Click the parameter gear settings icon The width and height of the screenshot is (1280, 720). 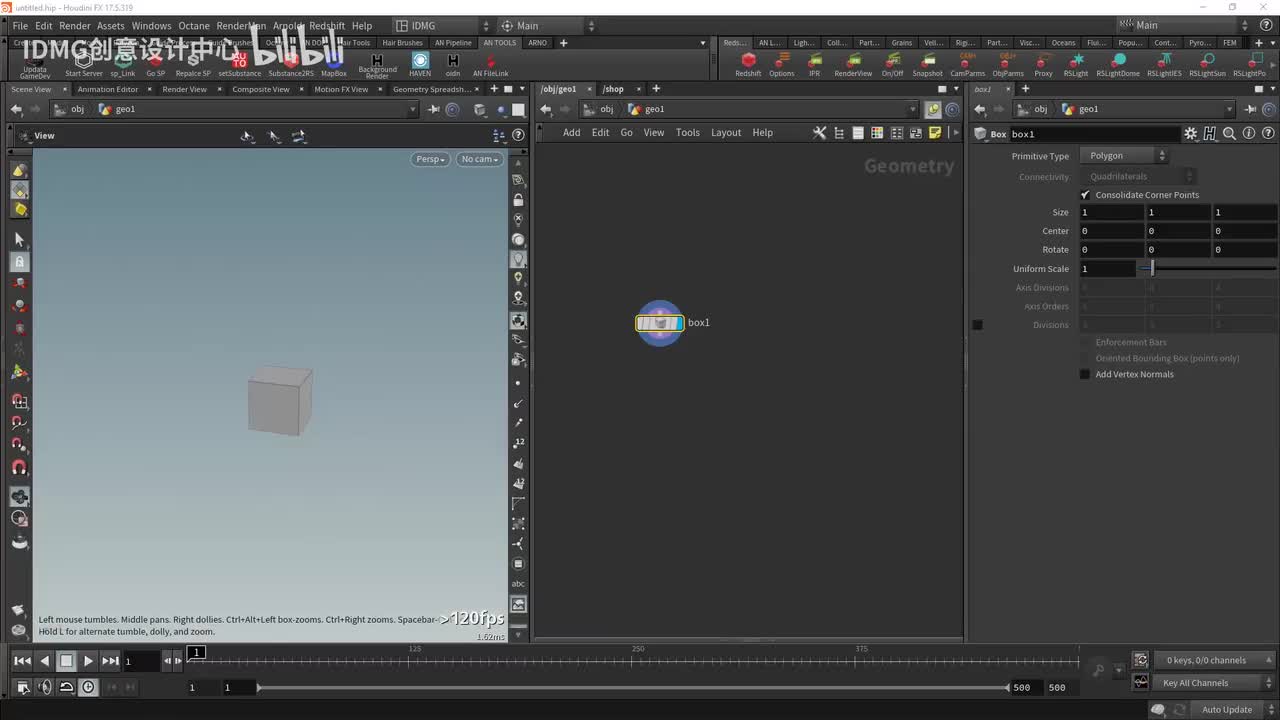1190,134
